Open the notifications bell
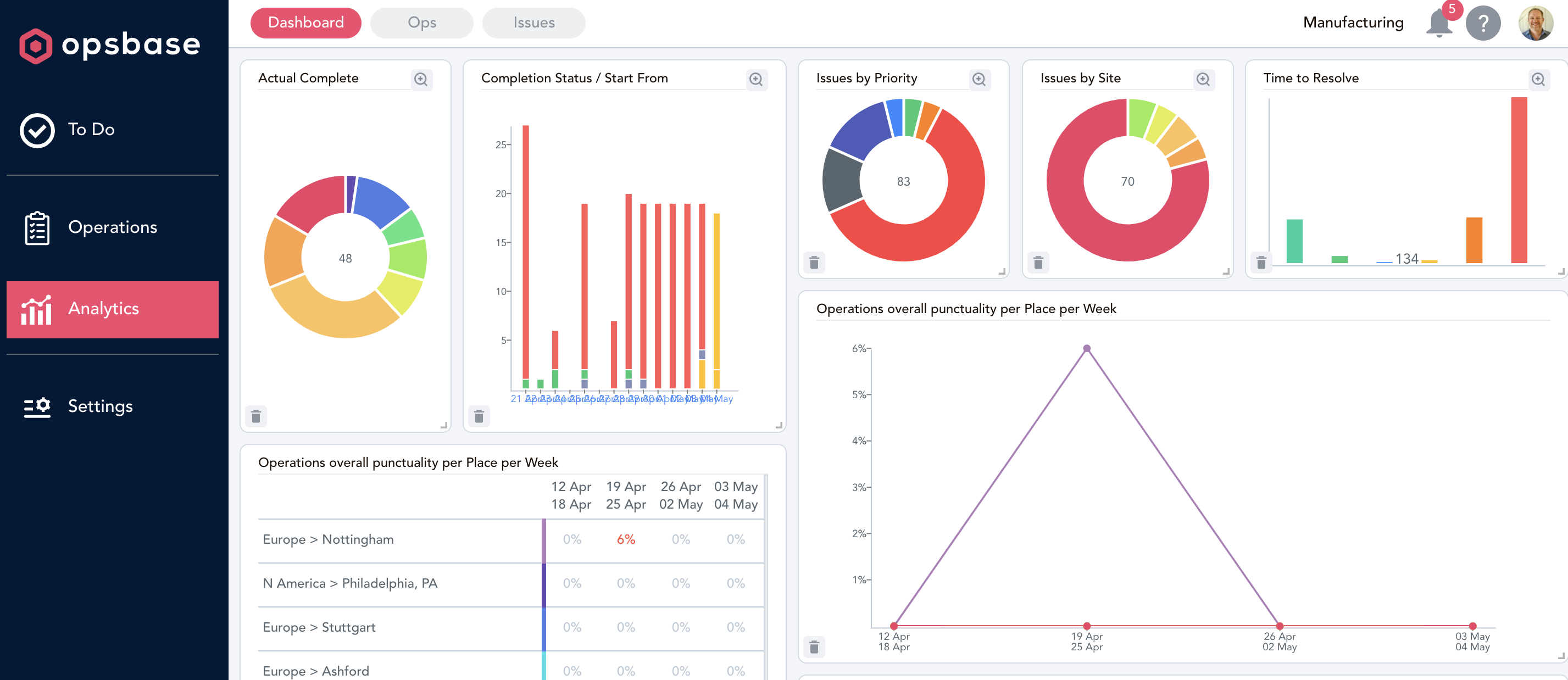The image size is (1568, 680). coord(1439,23)
